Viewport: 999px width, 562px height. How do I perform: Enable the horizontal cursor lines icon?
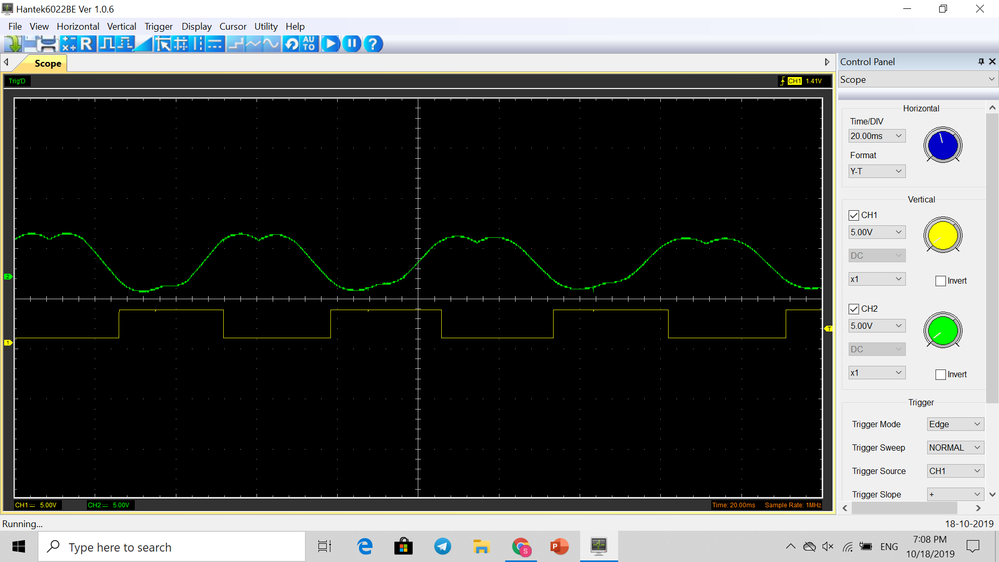pyautogui.click(x=215, y=43)
